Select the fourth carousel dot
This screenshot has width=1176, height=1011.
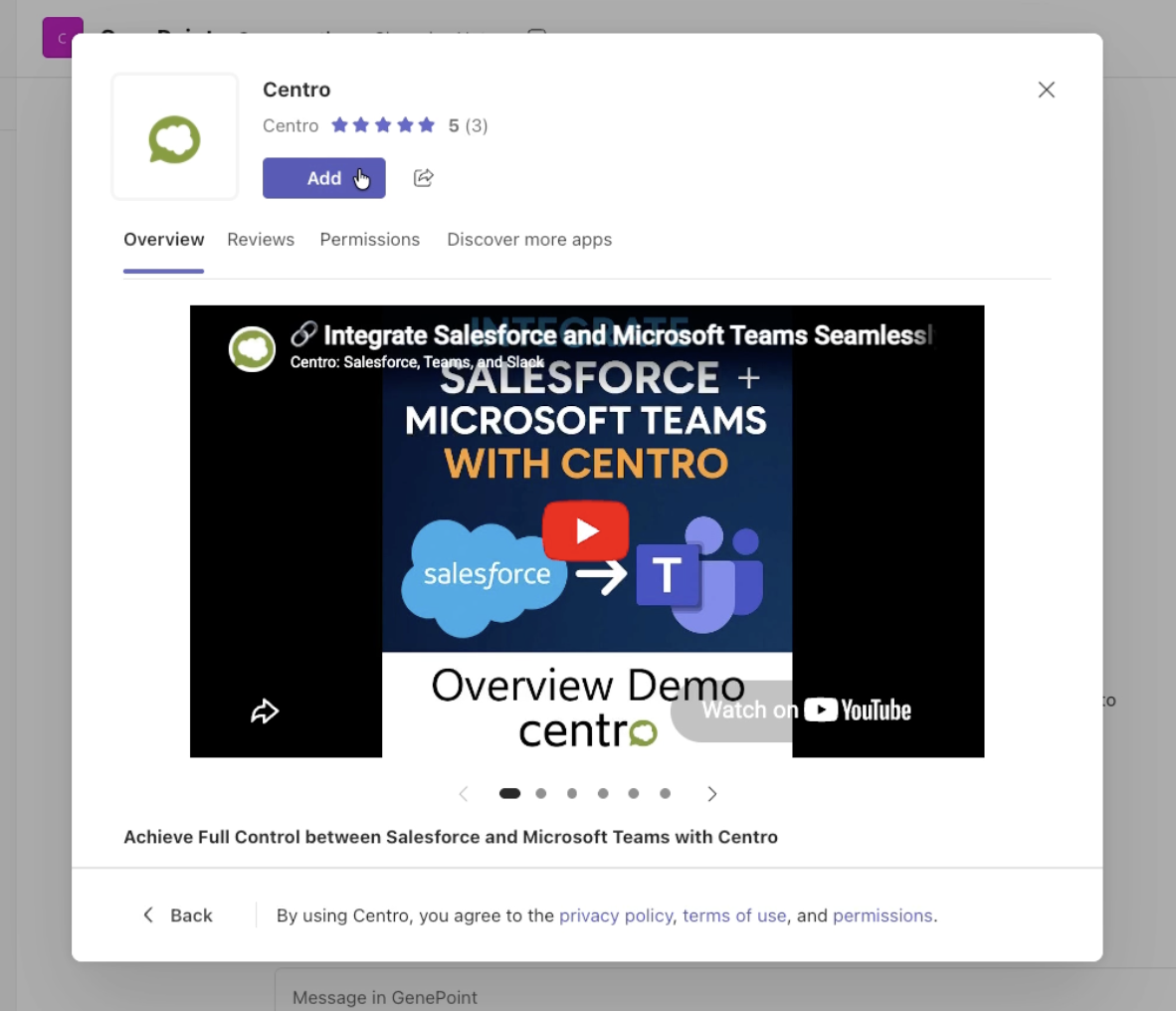click(x=603, y=793)
